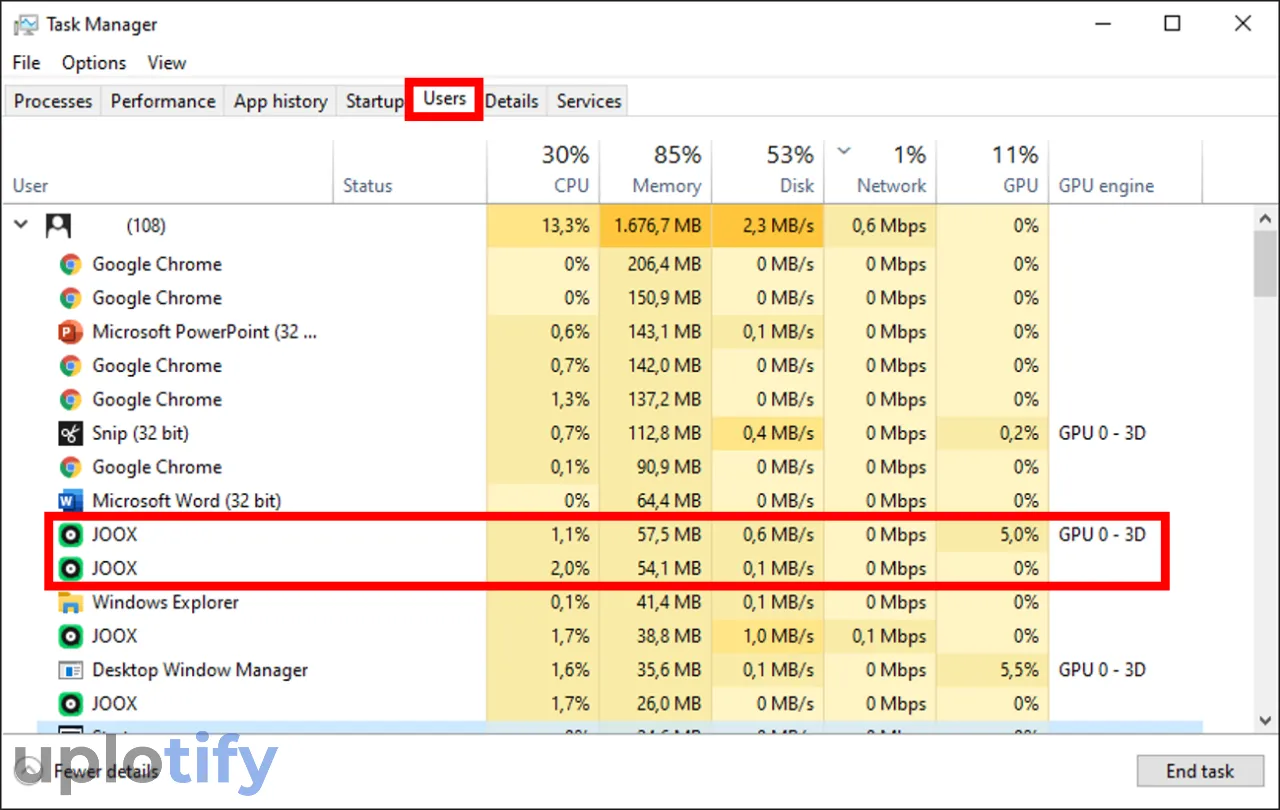Click the 0,6 Mbps network cell
Screen dimensions: 1280x810
[x=880, y=226]
